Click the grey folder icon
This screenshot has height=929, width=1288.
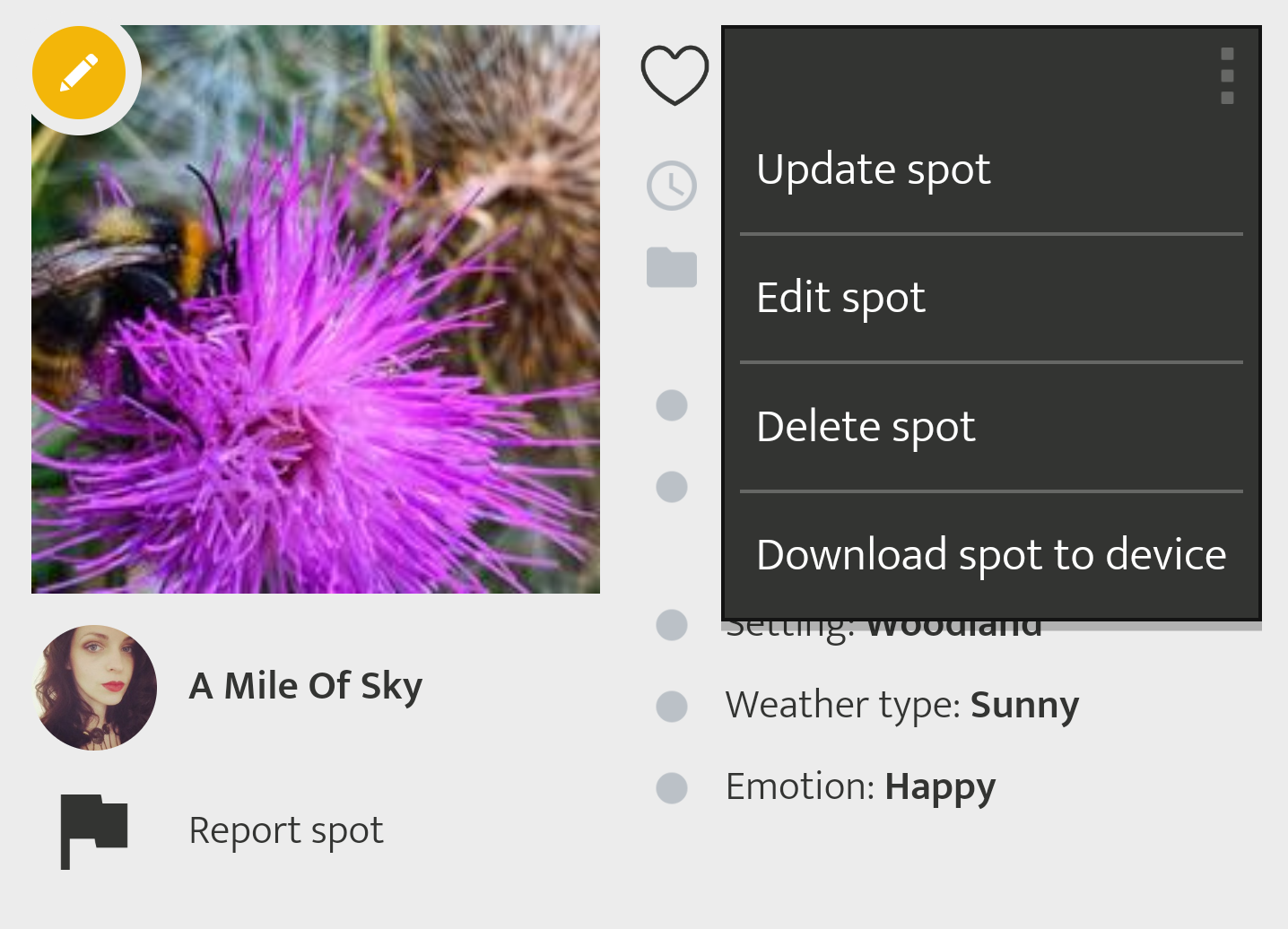[x=672, y=267]
